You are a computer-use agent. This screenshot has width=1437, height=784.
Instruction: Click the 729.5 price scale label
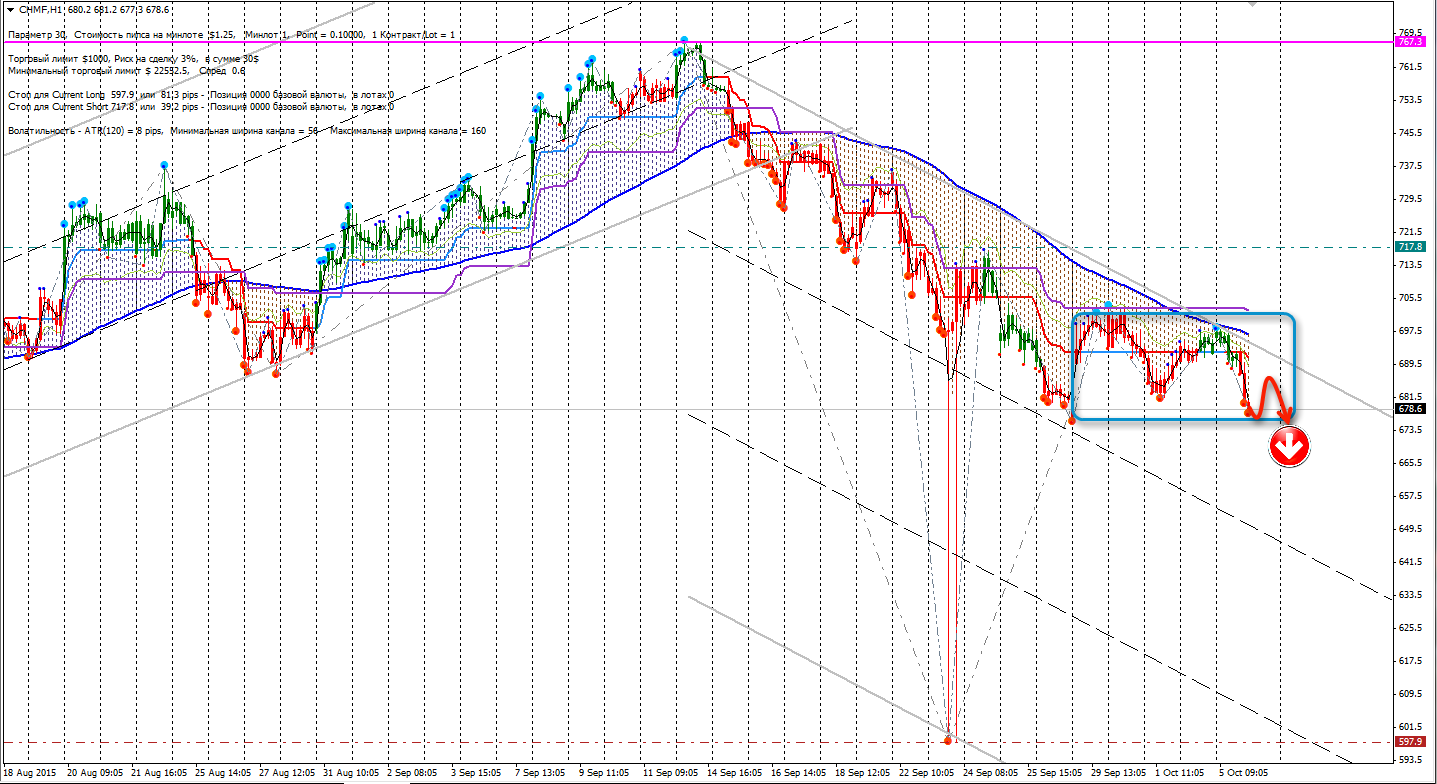click(1410, 199)
